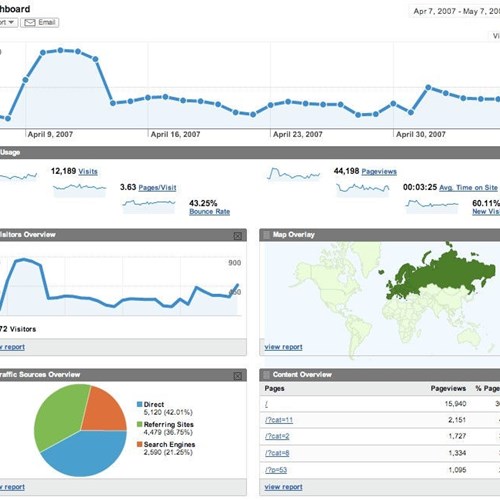The height and width of the screenshot is (500, 500).
Task: Open the Visits report link
Action: click(x=88, y=172)
